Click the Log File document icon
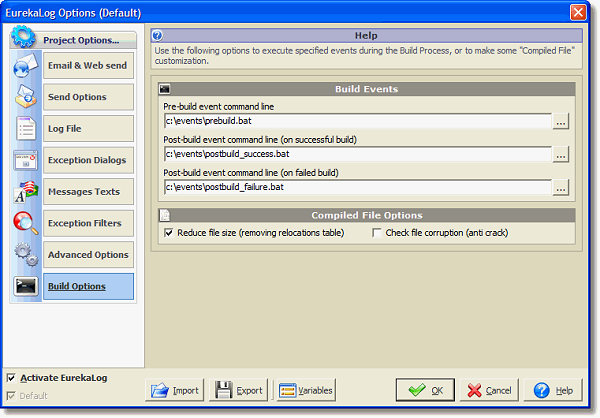 pyautogui.click(x=26, y=128)
